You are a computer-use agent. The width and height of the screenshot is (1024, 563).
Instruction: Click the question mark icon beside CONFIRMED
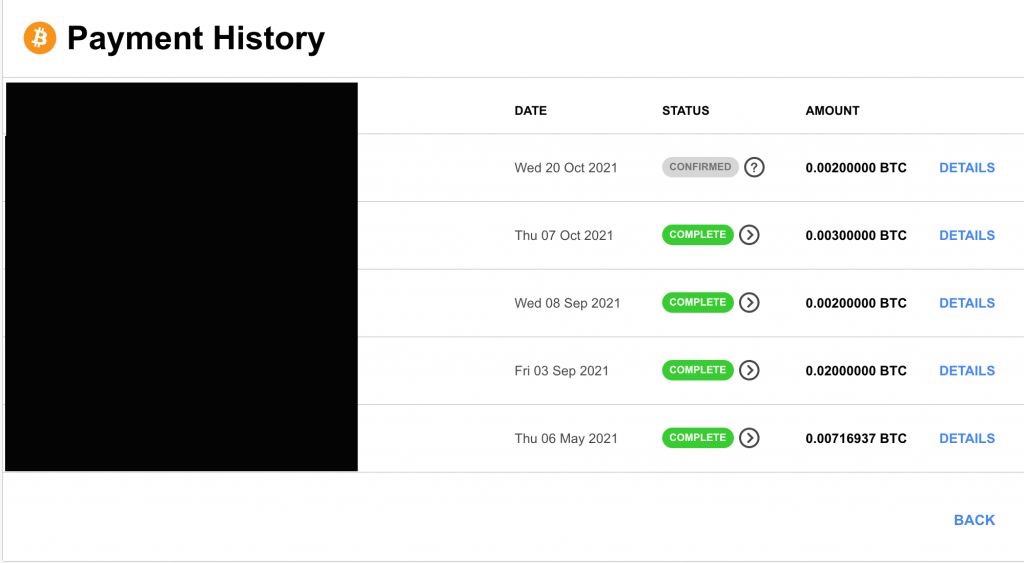755,168
